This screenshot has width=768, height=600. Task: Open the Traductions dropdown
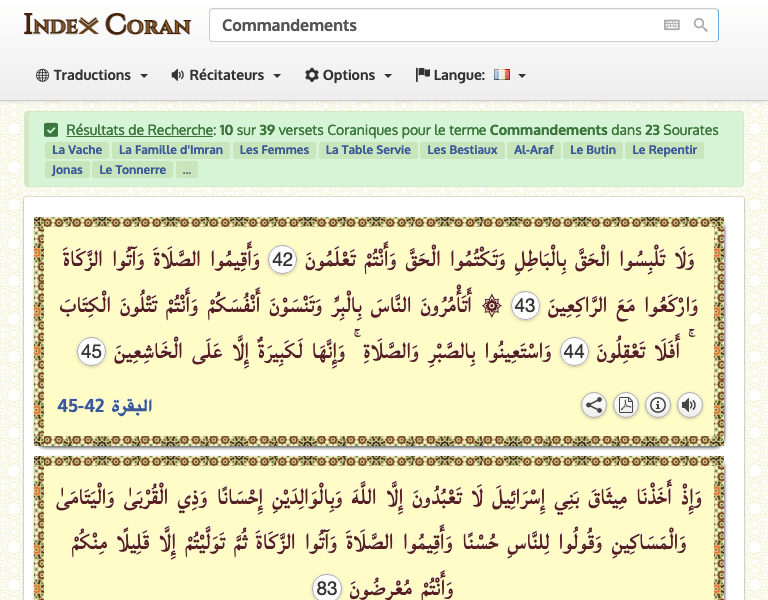click(92, 75)
